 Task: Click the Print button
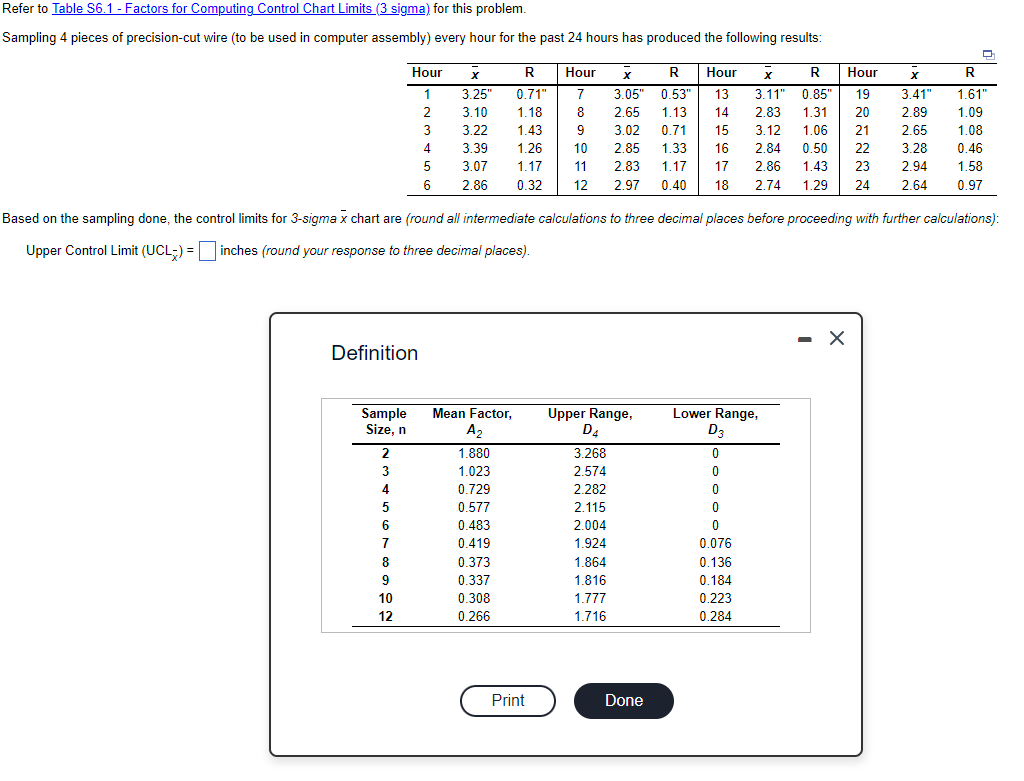(507, 701)
